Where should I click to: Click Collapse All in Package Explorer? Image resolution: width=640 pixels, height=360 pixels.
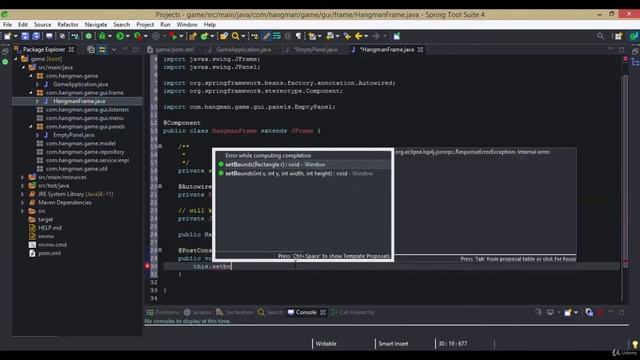coord(91,50)
